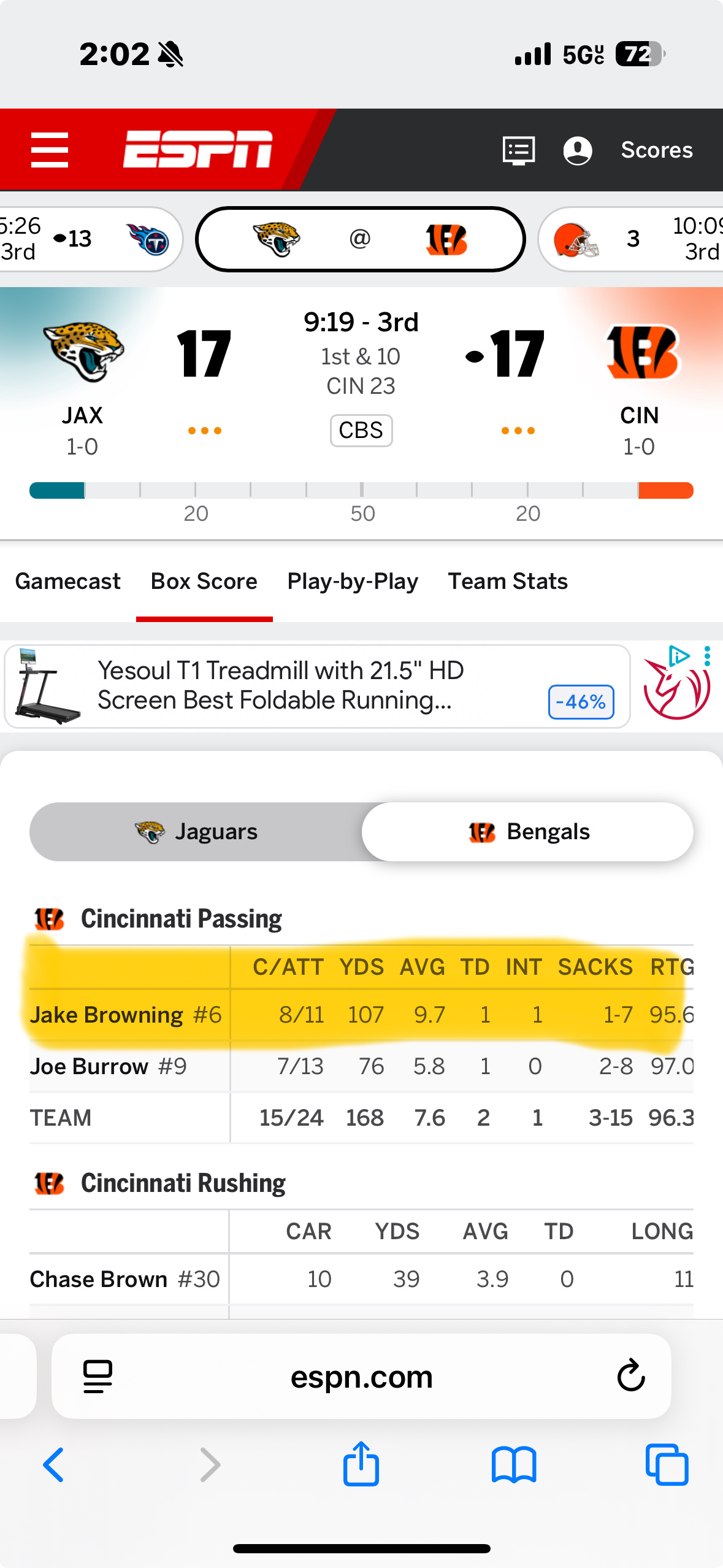The height and width of the screenshot is (1568, 723).
Task: Open ad options three-dot menu
Action: [708, 656]
